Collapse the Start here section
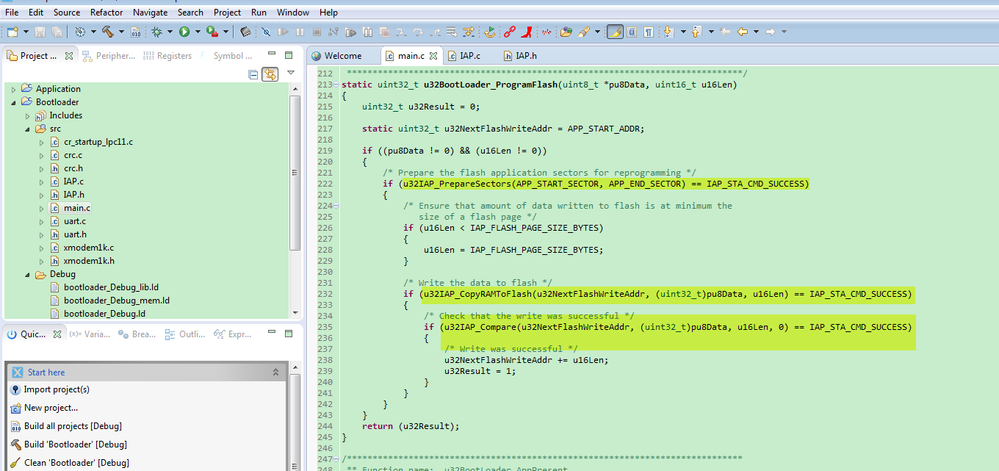 (x=276, y=372)
